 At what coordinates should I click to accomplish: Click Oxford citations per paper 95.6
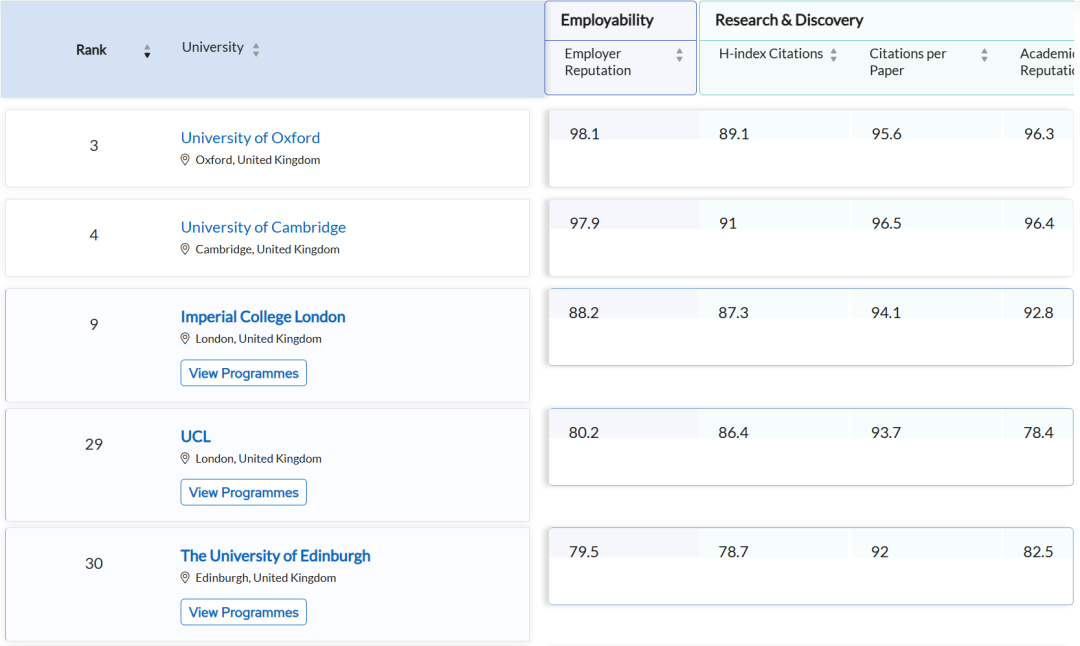886,134
